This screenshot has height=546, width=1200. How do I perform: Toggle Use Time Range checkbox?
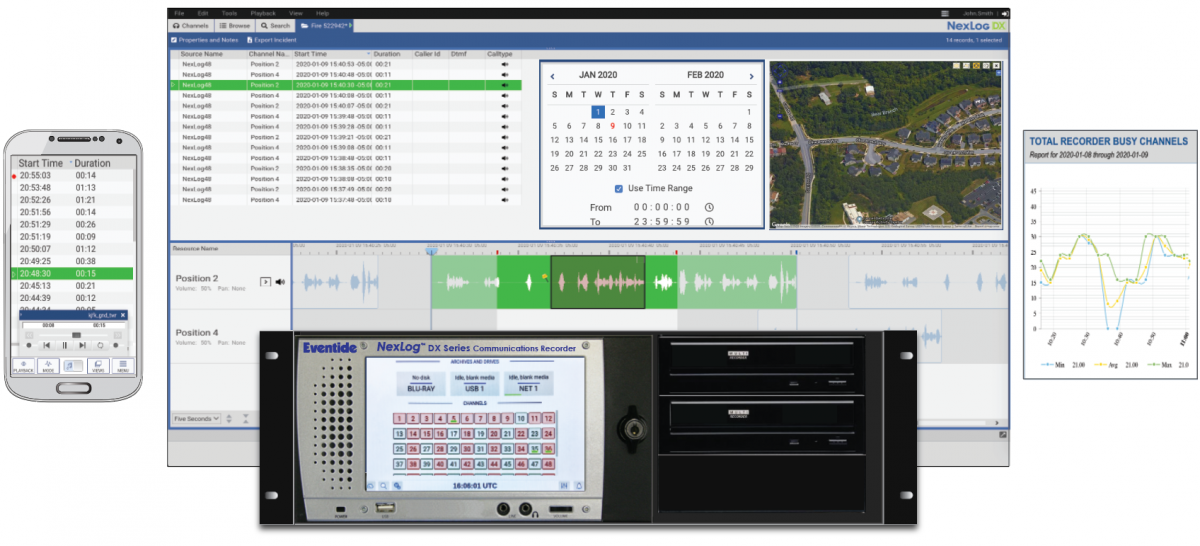click(619, 188)
